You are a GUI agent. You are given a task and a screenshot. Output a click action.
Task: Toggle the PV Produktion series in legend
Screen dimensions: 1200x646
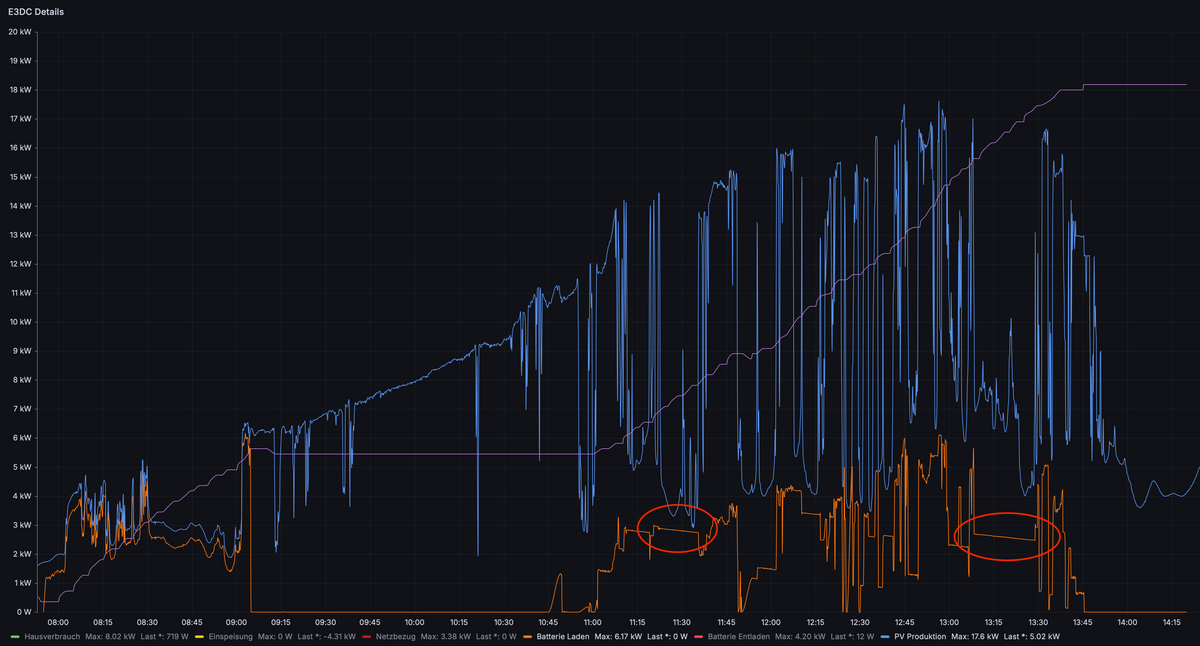pyautogui.click(x=919, y=636)
